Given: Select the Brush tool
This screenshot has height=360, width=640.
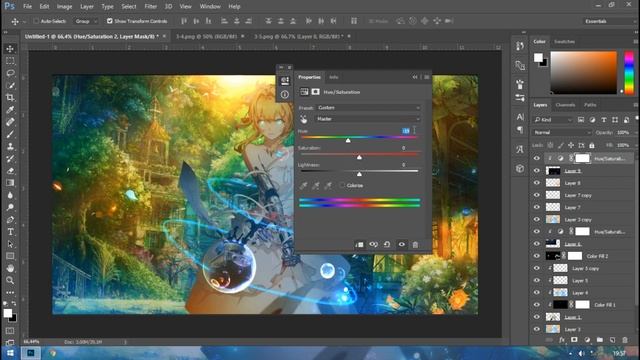Looking at the screenshot, I should [10, 134].
